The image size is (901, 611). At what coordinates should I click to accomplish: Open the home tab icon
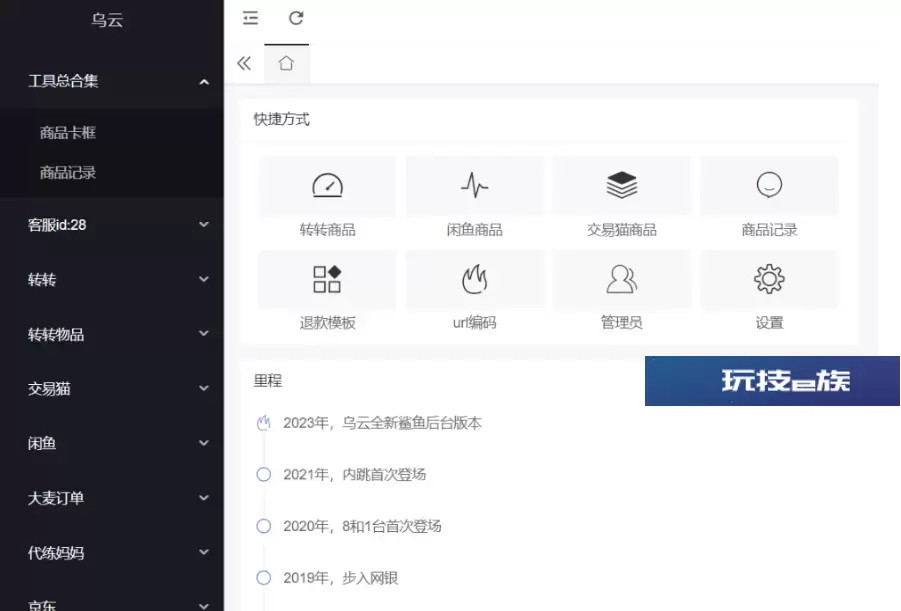(x=286, y=63)
